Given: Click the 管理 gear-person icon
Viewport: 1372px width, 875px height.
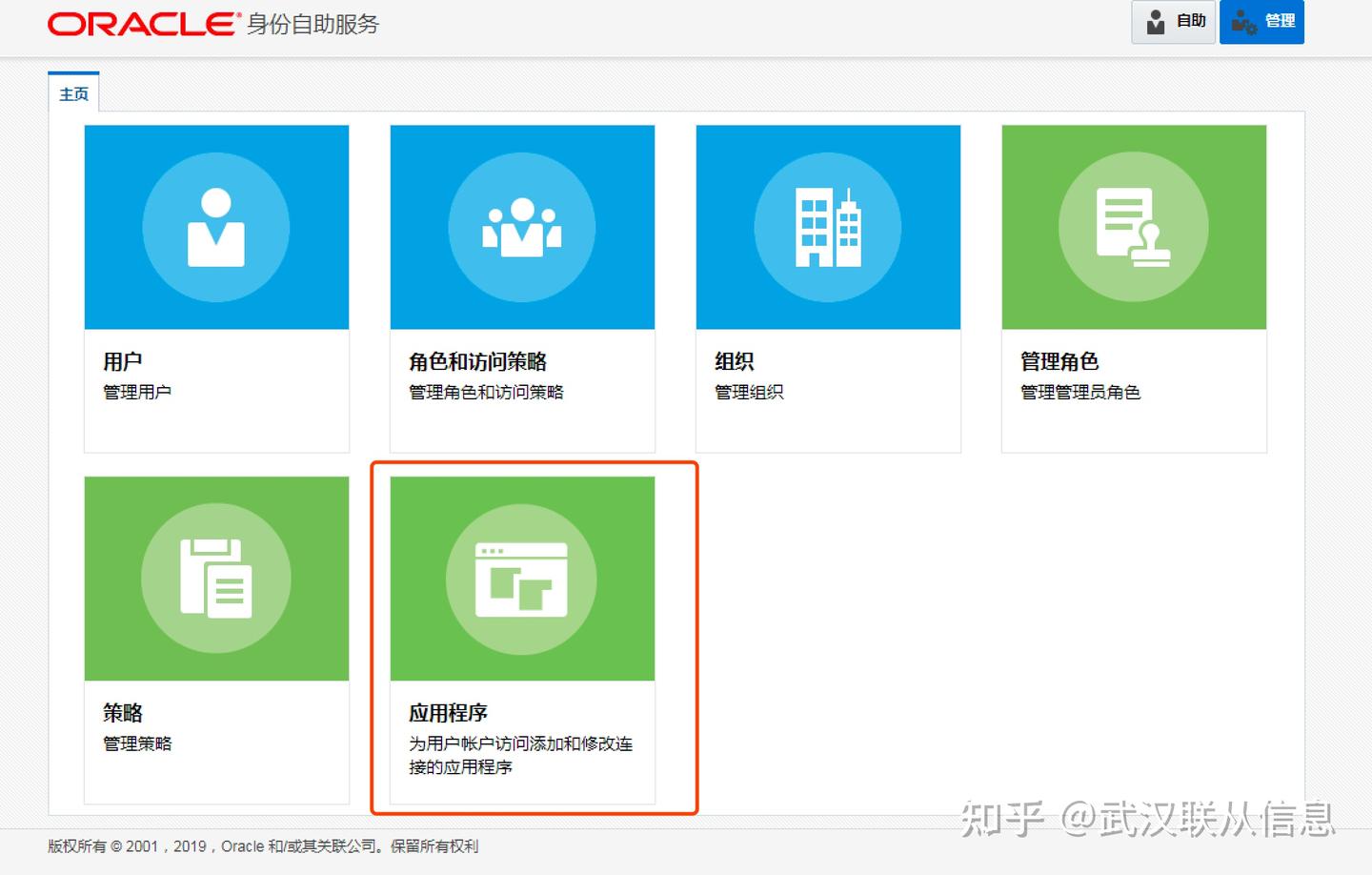Looking at the screenshot, I should [x=1243, y=22].
